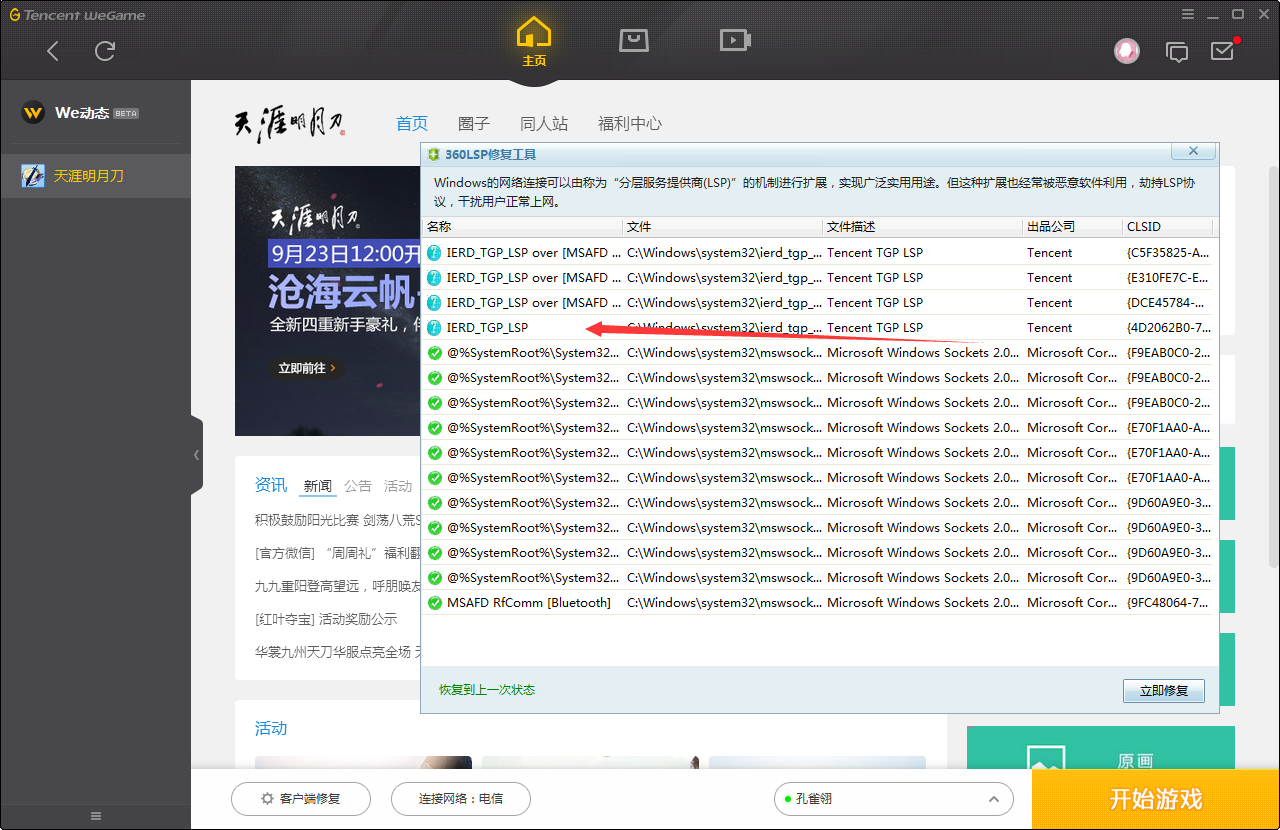Open the 积极鼓励阳光比赛 news item

tap(338, 520)
